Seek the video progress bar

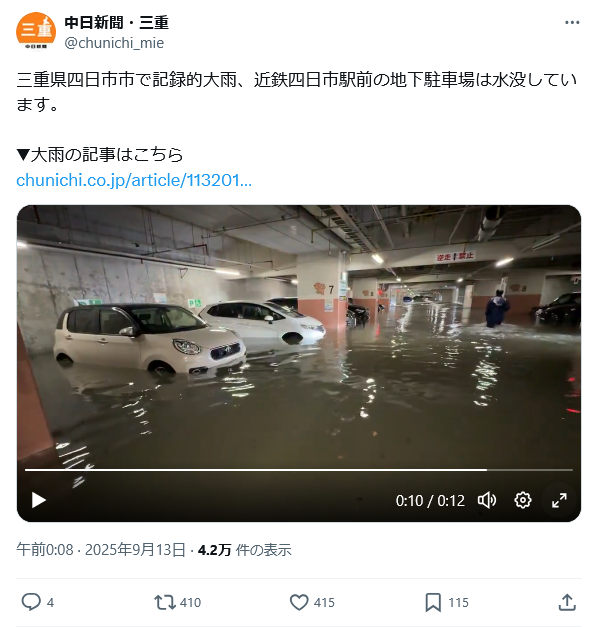click(299, 470)
